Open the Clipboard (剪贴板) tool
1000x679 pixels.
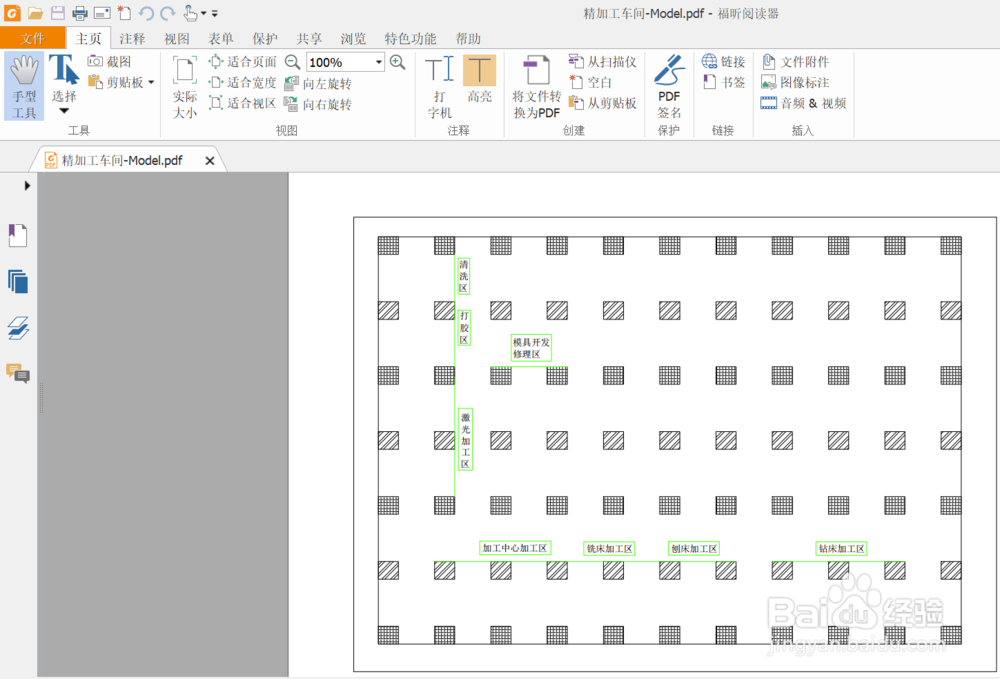point(115,82)
